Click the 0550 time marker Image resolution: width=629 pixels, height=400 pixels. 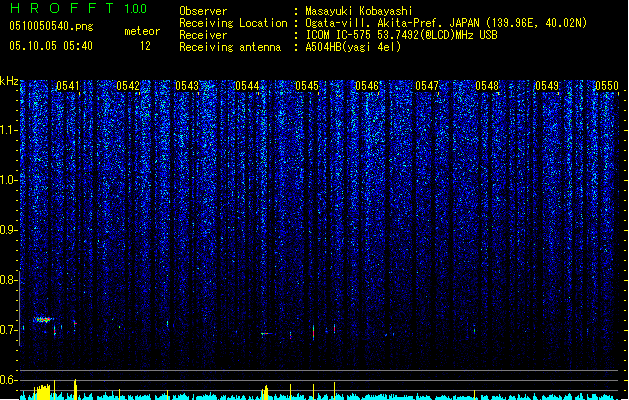(607, 86)
